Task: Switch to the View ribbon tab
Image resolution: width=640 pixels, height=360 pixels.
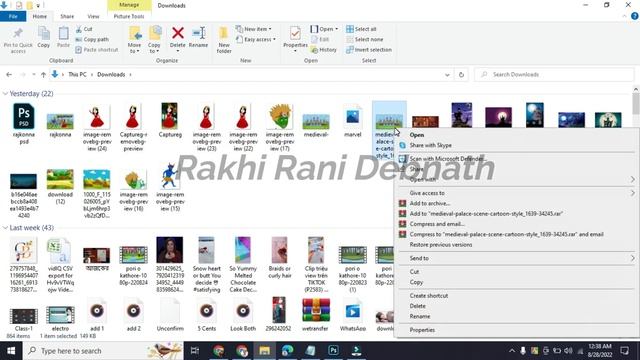Action: click(x=93, y=16)
